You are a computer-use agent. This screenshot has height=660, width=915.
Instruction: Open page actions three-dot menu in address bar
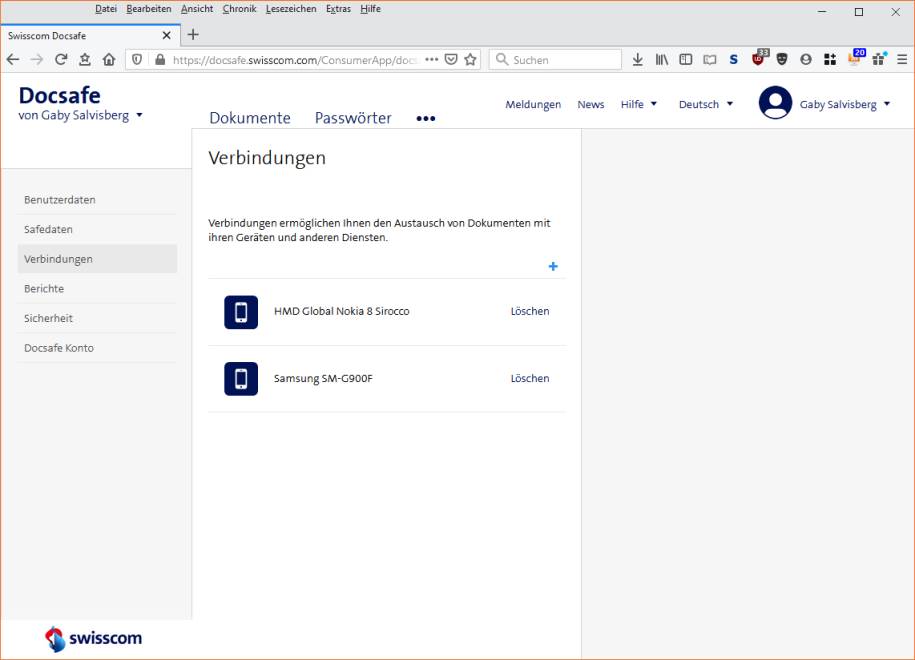(x=431, y=60)
